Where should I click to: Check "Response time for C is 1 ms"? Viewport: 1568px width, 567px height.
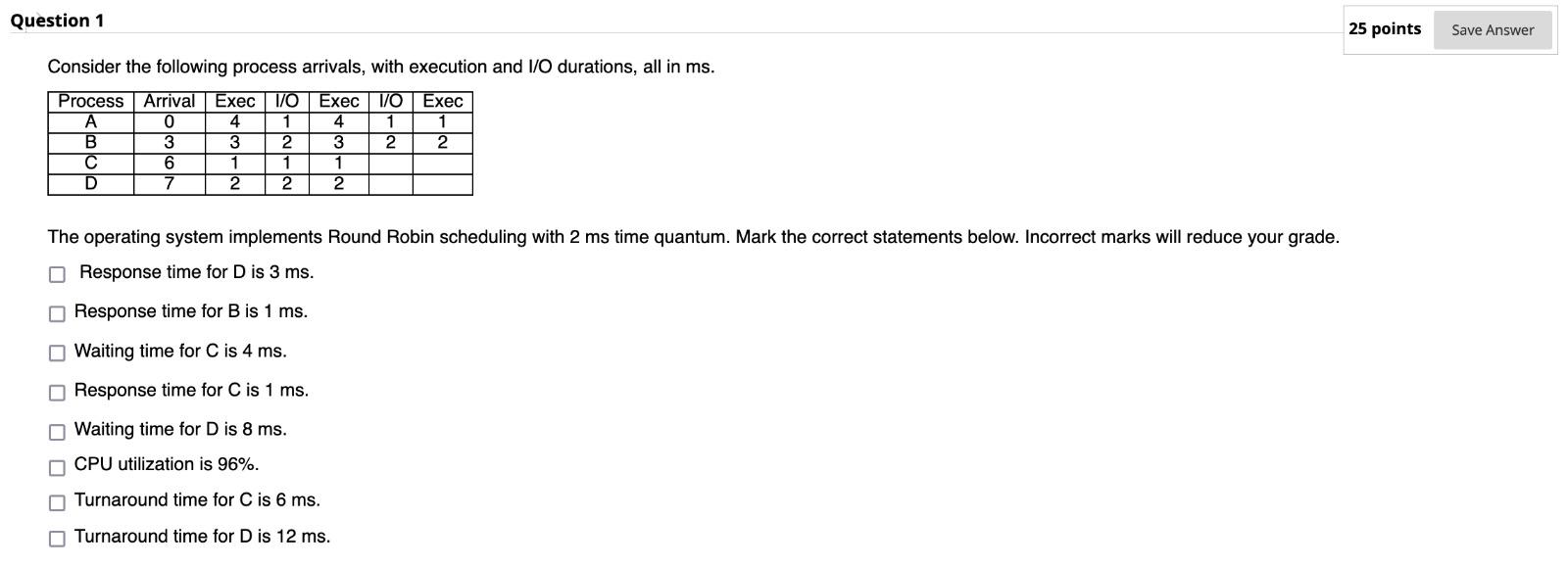coord(56,391)
